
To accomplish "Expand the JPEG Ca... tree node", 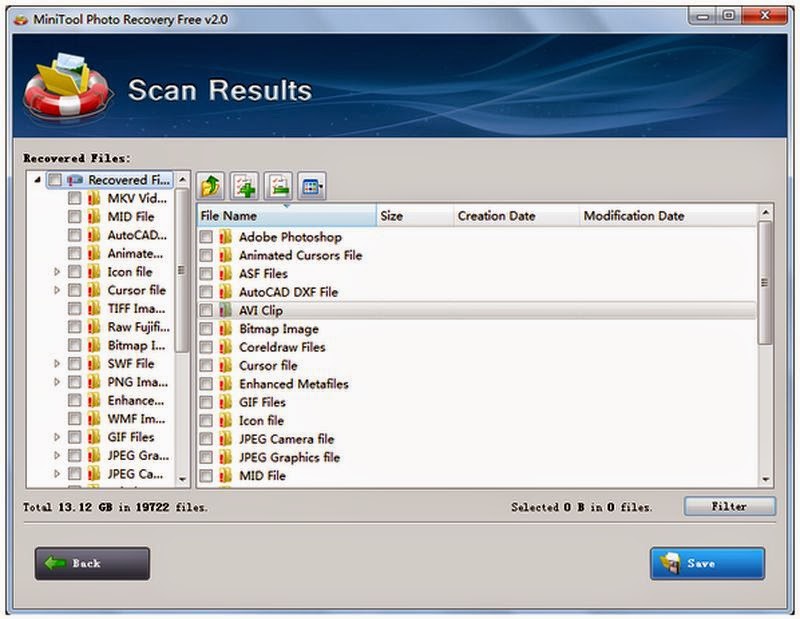I will point(57,474).
